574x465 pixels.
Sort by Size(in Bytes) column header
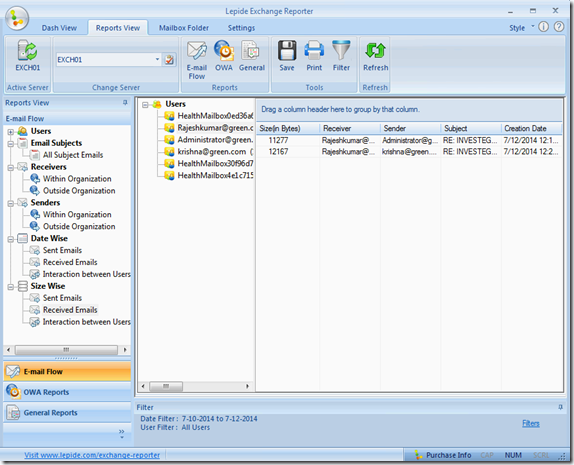288,129
